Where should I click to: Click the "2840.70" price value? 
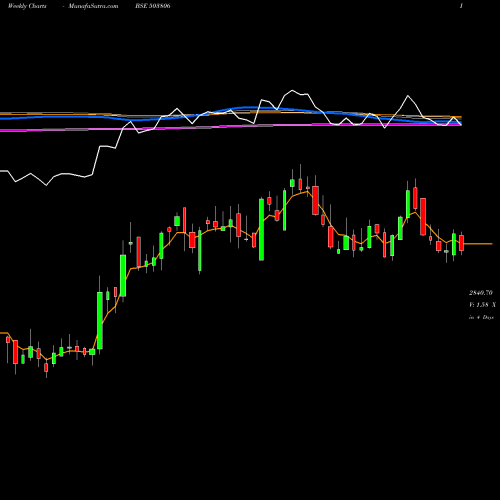[x=481, y=293]
